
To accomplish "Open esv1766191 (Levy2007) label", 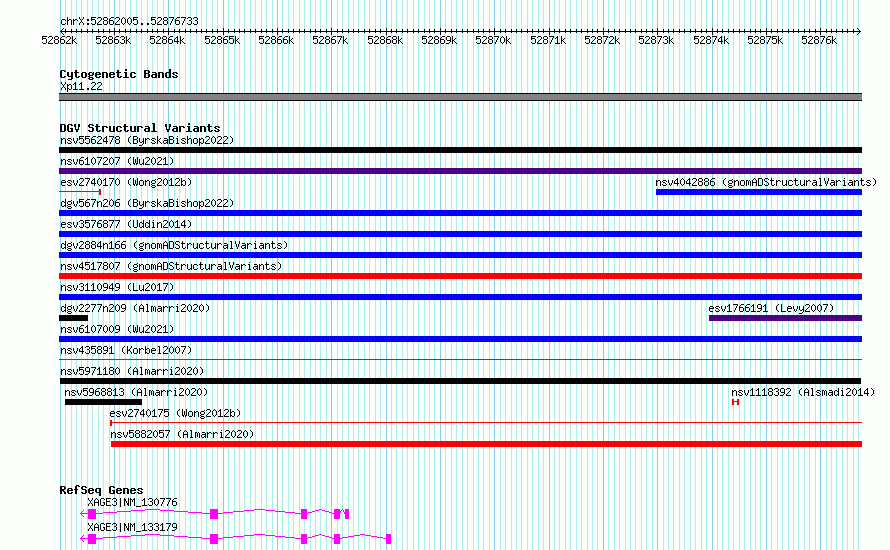I will point(771,308).
